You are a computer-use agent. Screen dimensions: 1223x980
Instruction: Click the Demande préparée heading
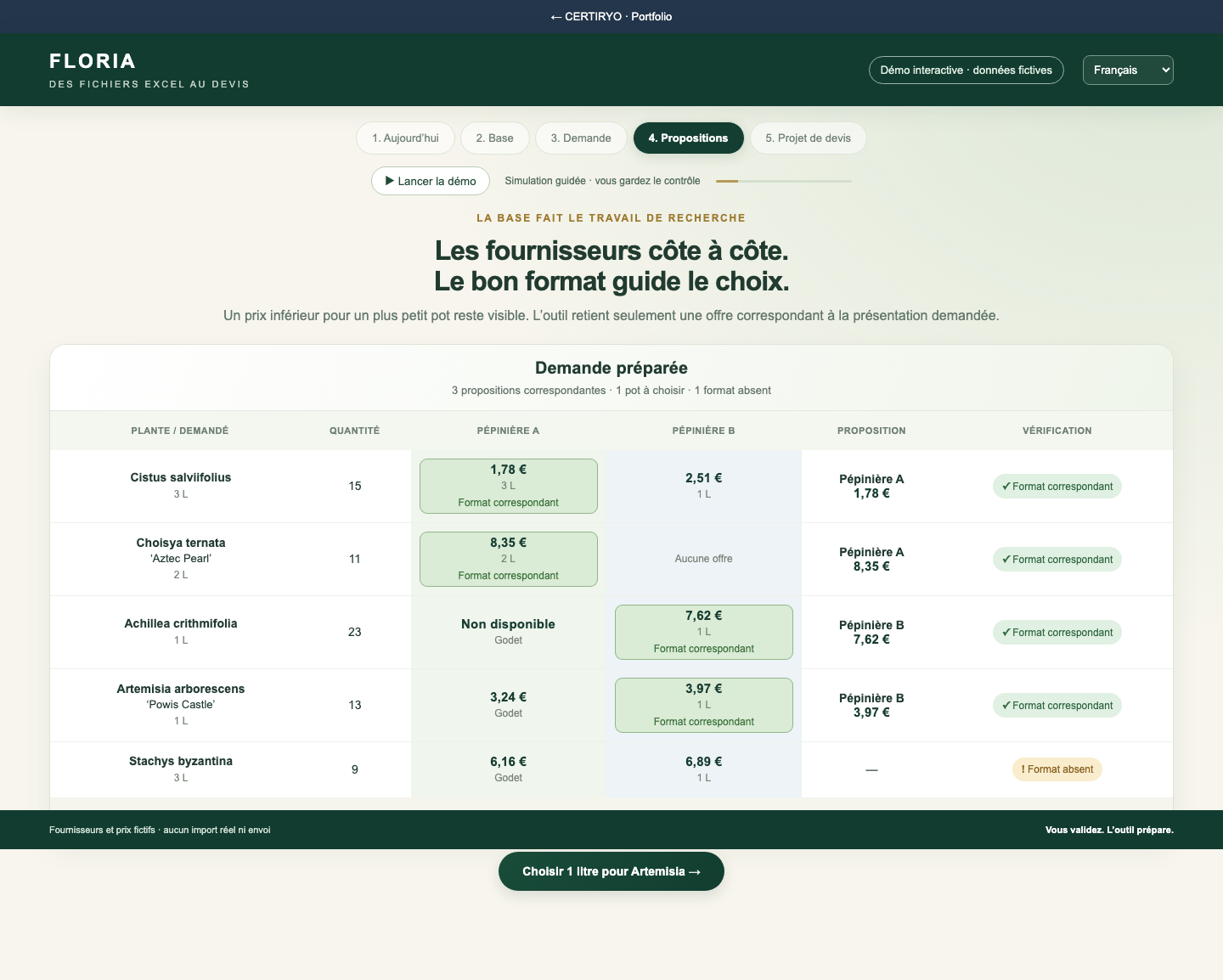point(611,368)
